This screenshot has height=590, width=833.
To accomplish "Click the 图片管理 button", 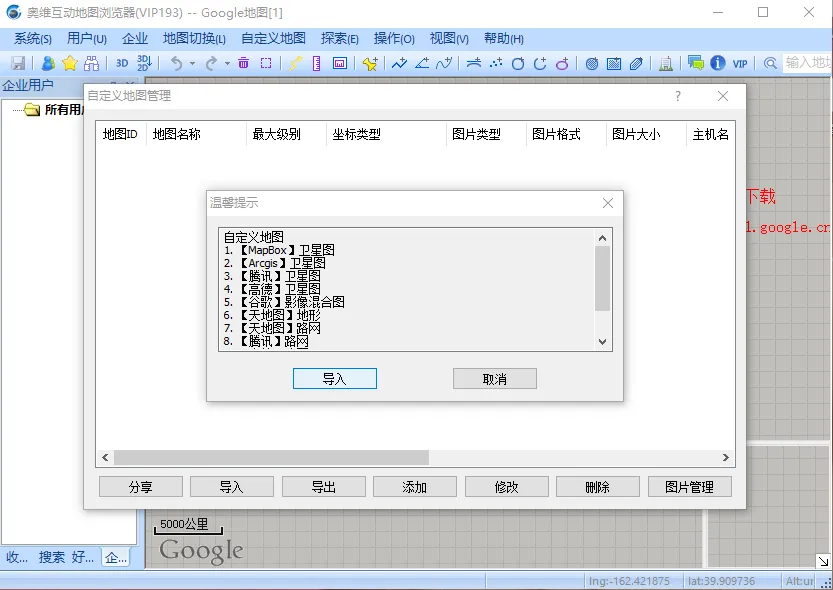I will pyautogui.click(x=690, y=486).
